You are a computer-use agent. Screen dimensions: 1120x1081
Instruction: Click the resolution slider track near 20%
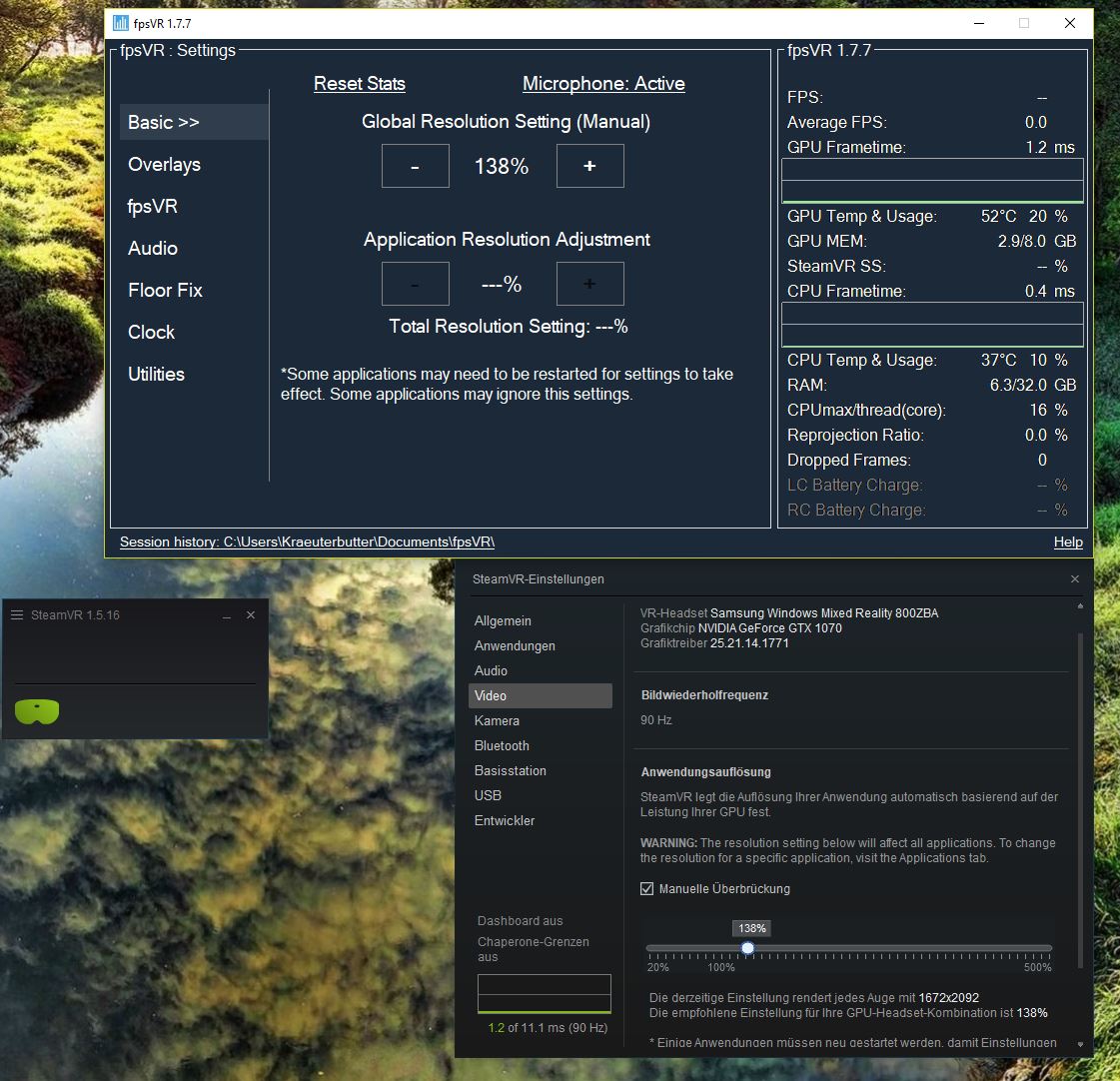[x=650, y=948]
